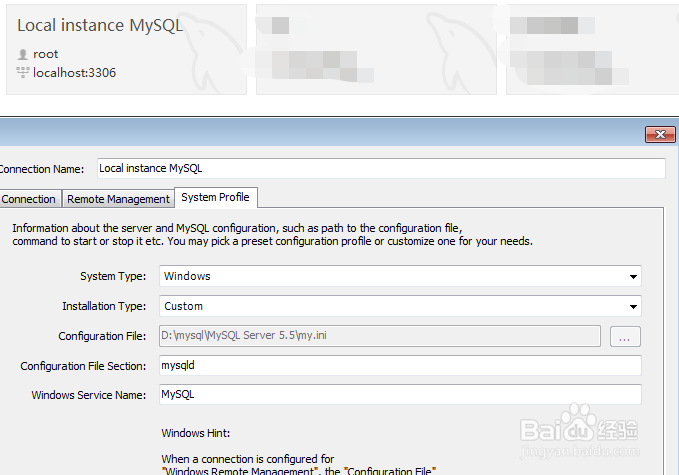
Task: Click the Configuration File Section field
Action: [x=400, y=365]
